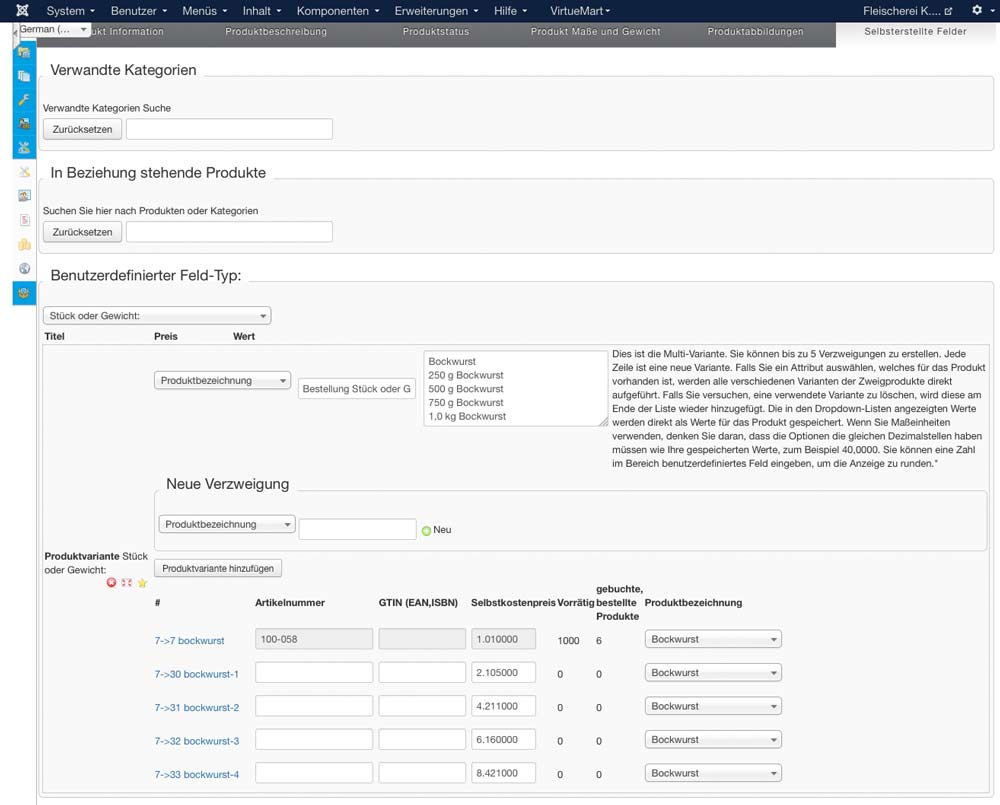Open the 'Stück oder Gewicht' dropdown
Image resolution: width=1000 pixels, height=805 pixels.
pyautogui.click(x=156, y=316)
